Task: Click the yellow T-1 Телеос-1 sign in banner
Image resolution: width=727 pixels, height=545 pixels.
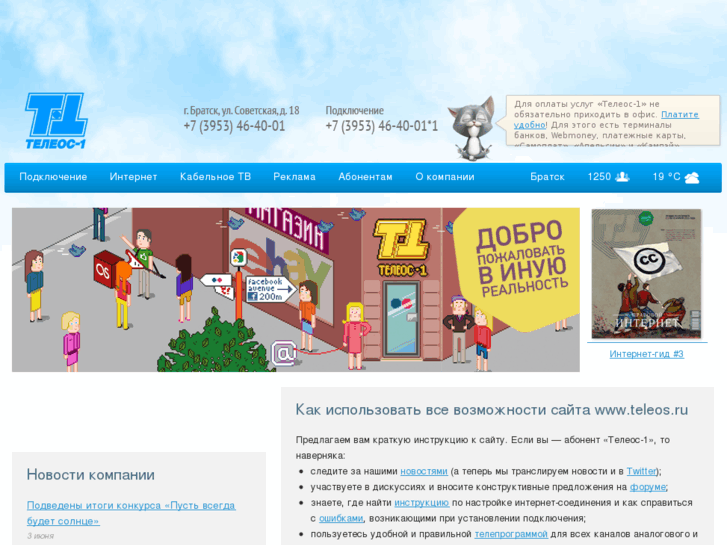Action: pyautogui.click(x=402, y=247)
